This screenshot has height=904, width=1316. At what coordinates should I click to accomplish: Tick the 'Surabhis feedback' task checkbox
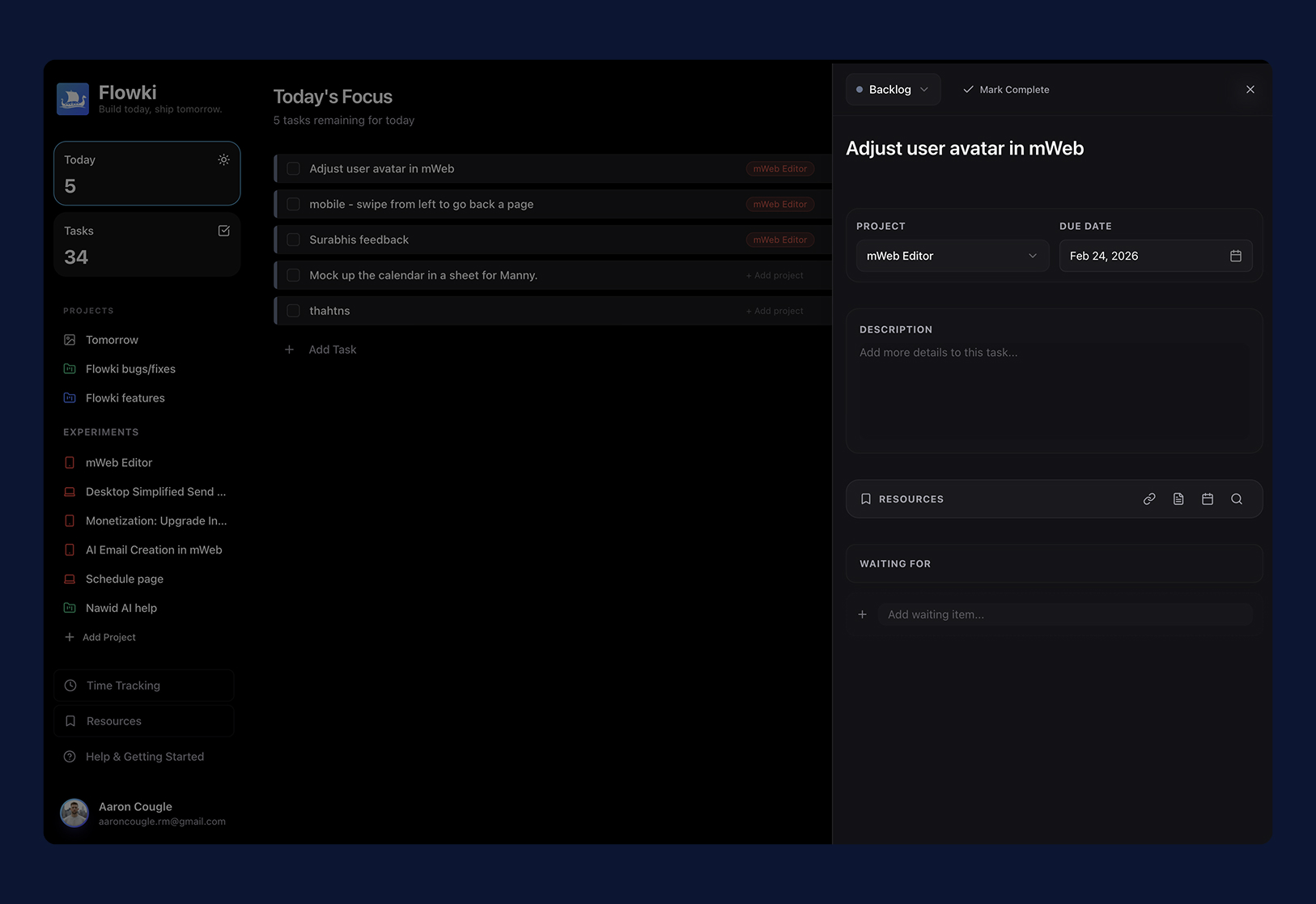click(294, 240)
